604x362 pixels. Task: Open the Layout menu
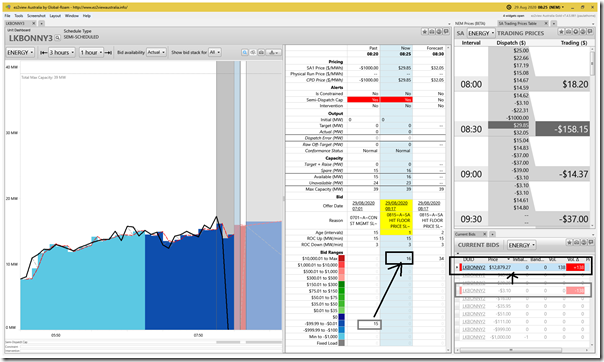55,16
